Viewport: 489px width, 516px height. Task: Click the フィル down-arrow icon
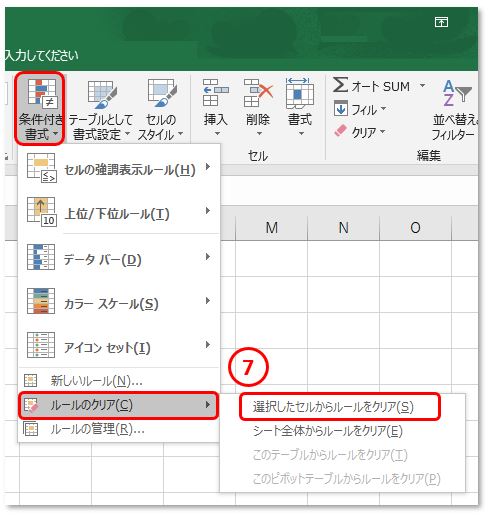(341, 109)
